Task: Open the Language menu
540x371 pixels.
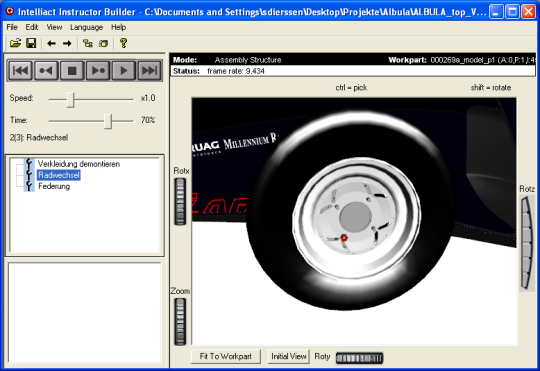Action: pyautogui.click(x=86, y=27)
